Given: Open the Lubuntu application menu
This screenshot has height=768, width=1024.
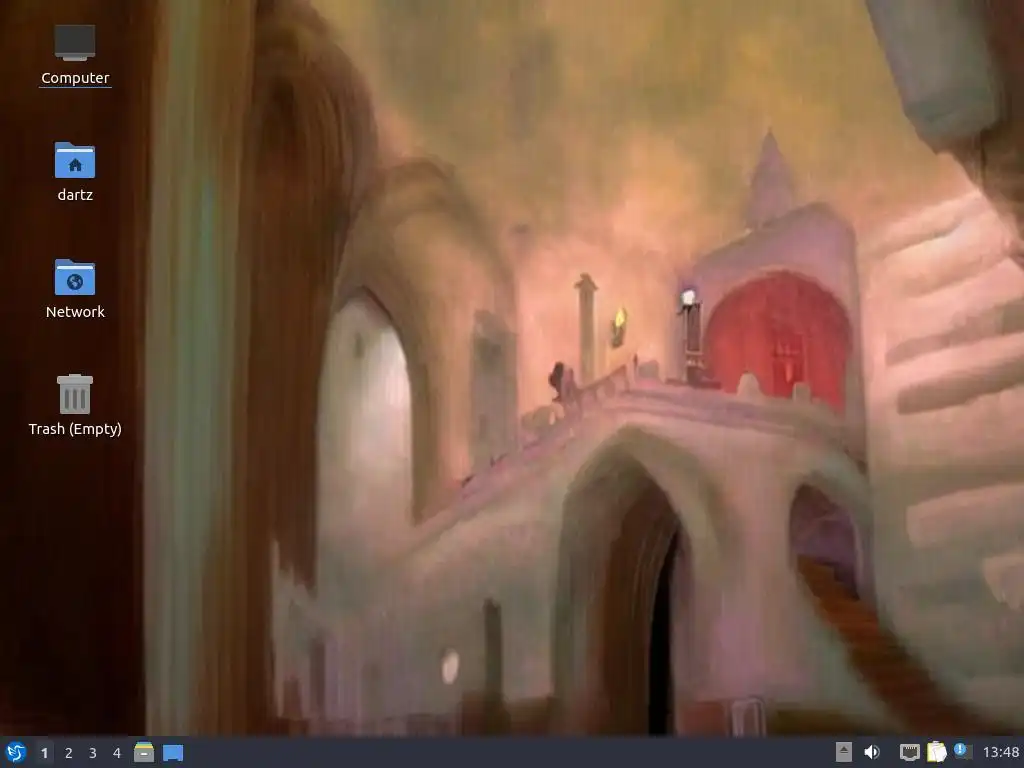Looking at the screenshot, I should point(15,752).
